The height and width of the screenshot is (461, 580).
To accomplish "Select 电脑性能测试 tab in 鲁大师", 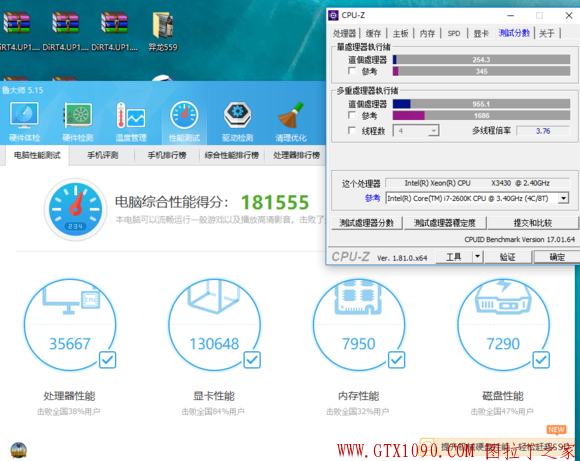I will [37, 155].
